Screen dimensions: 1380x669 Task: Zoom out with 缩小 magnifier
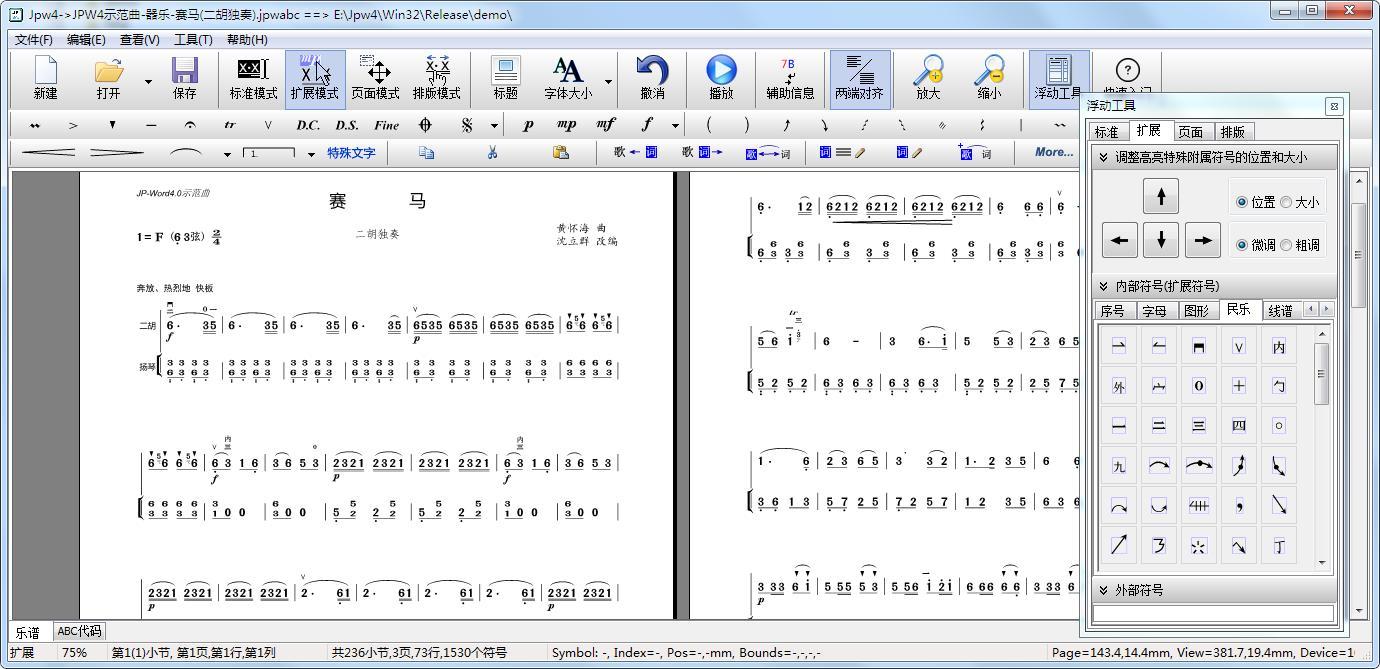(x=989, y=78)
